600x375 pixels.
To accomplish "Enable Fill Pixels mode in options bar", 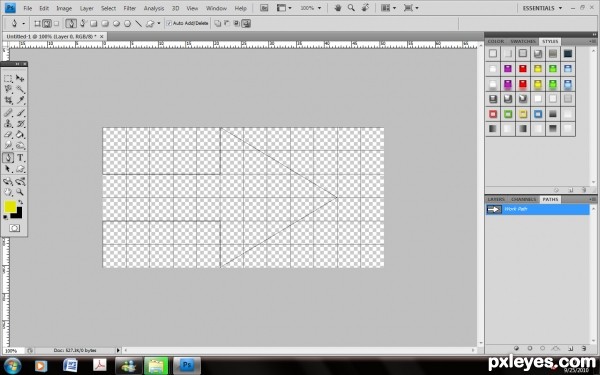I will [57, 24].
